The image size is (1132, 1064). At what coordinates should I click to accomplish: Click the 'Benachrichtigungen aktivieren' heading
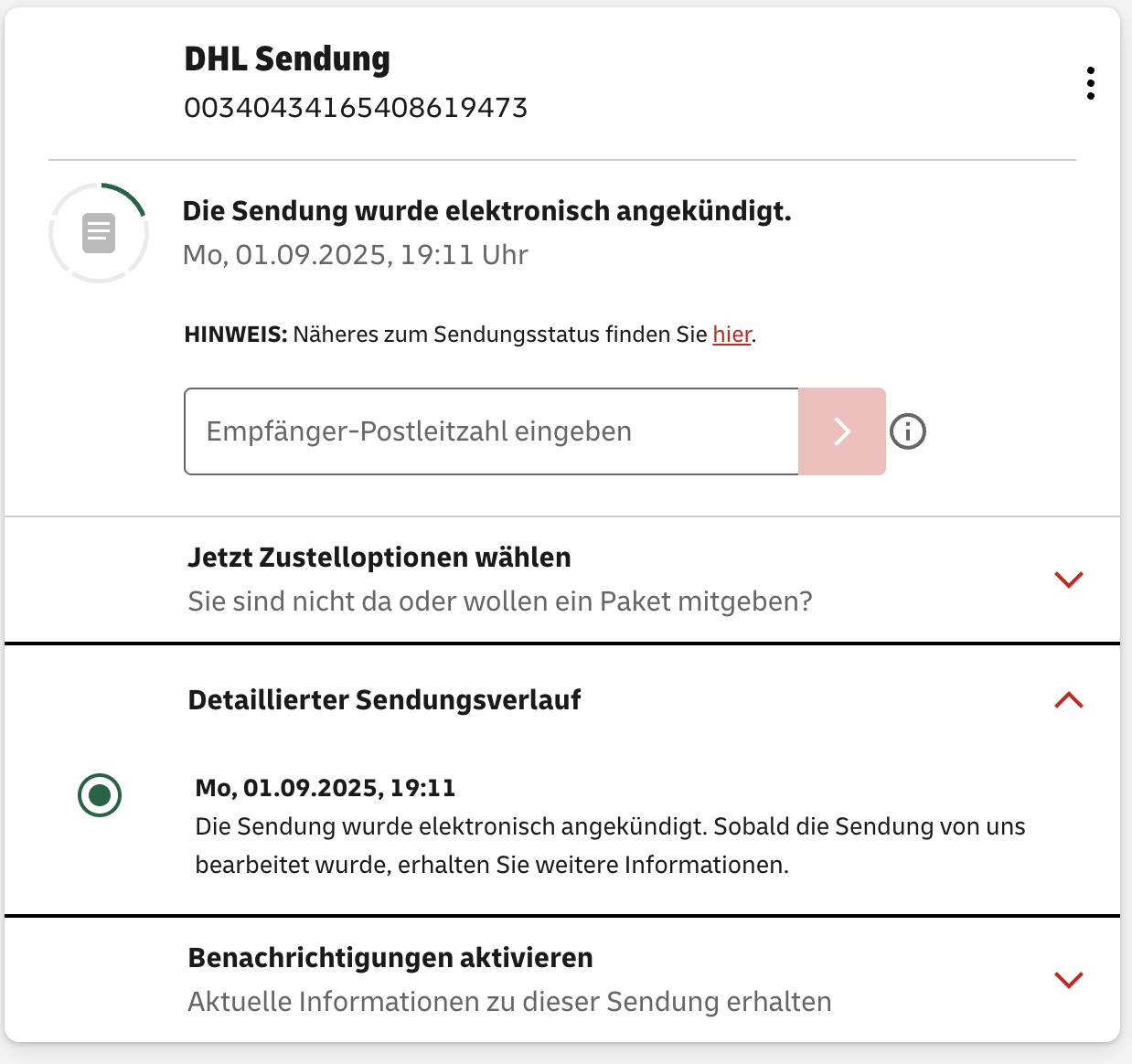[390, 958]
